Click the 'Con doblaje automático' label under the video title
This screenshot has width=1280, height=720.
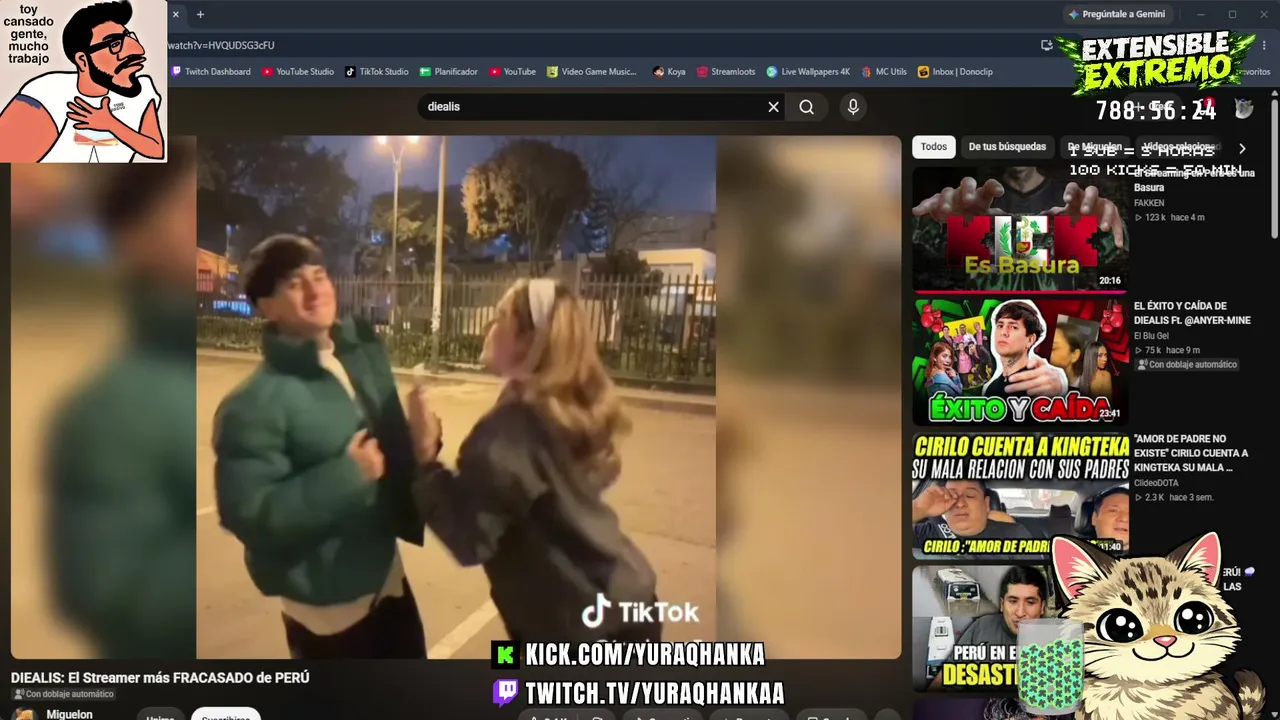pos(63,694)
